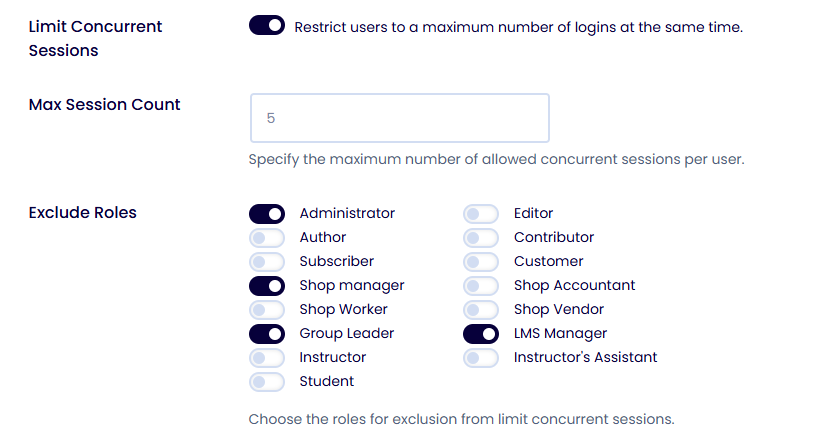Enable the Editor role exclusion
The width and height of the screenshot is (821, 442).
pos(481,213)
